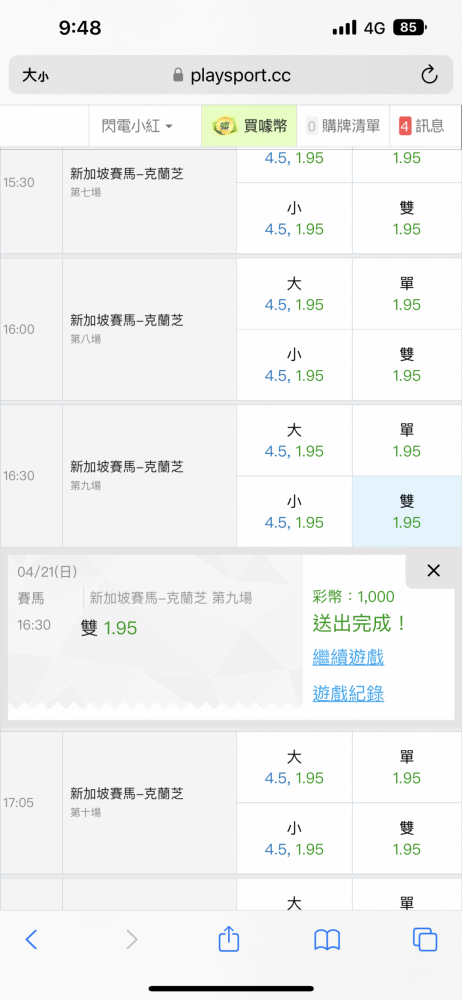Select 單 1.95 for 16:30 第九場
Screen dimensions: 462x1000
coord(407,441)
